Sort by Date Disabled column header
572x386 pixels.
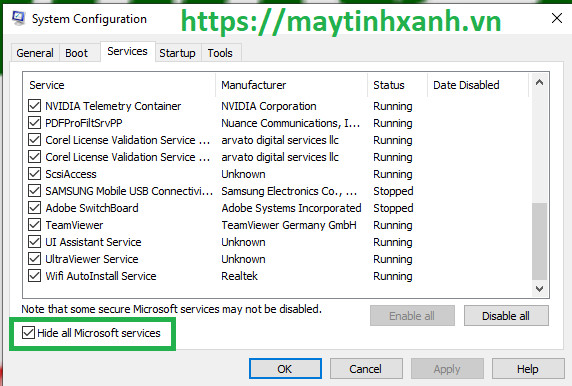coord(478,85)
